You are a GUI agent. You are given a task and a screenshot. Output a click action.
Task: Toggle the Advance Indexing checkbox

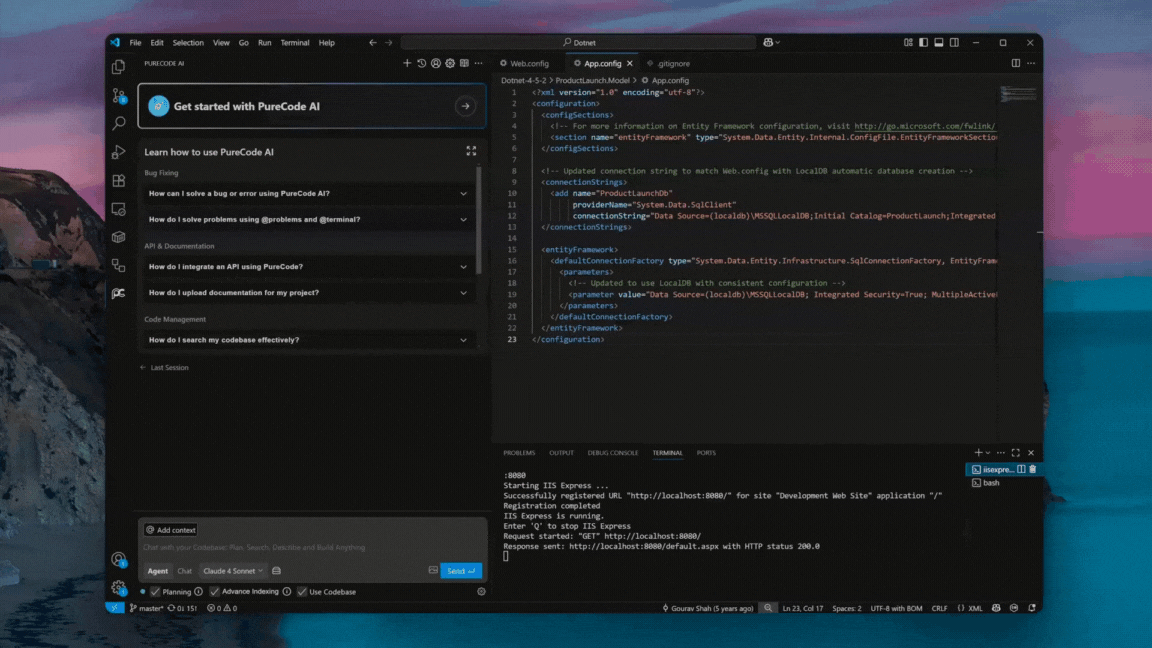(215, 591)
